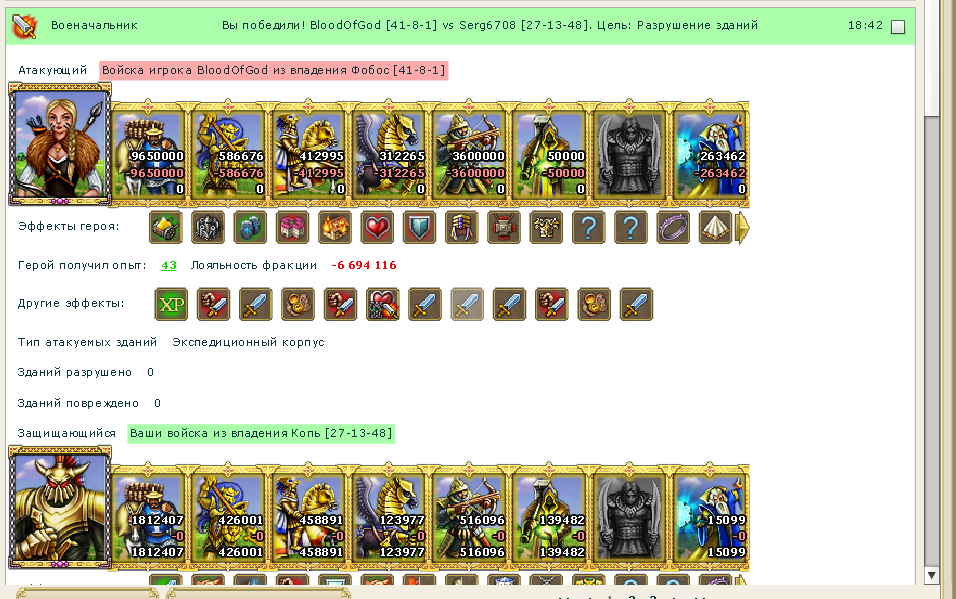Click the Военачальник sword report icon
Viewport: 956px width, 599px height.
pos(25,26)
